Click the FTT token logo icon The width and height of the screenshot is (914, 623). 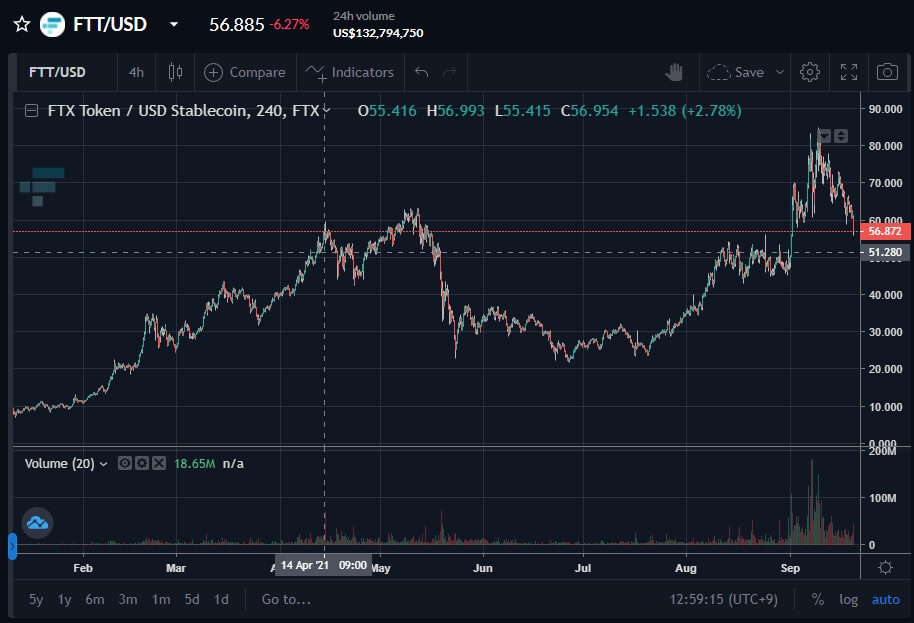52,24
